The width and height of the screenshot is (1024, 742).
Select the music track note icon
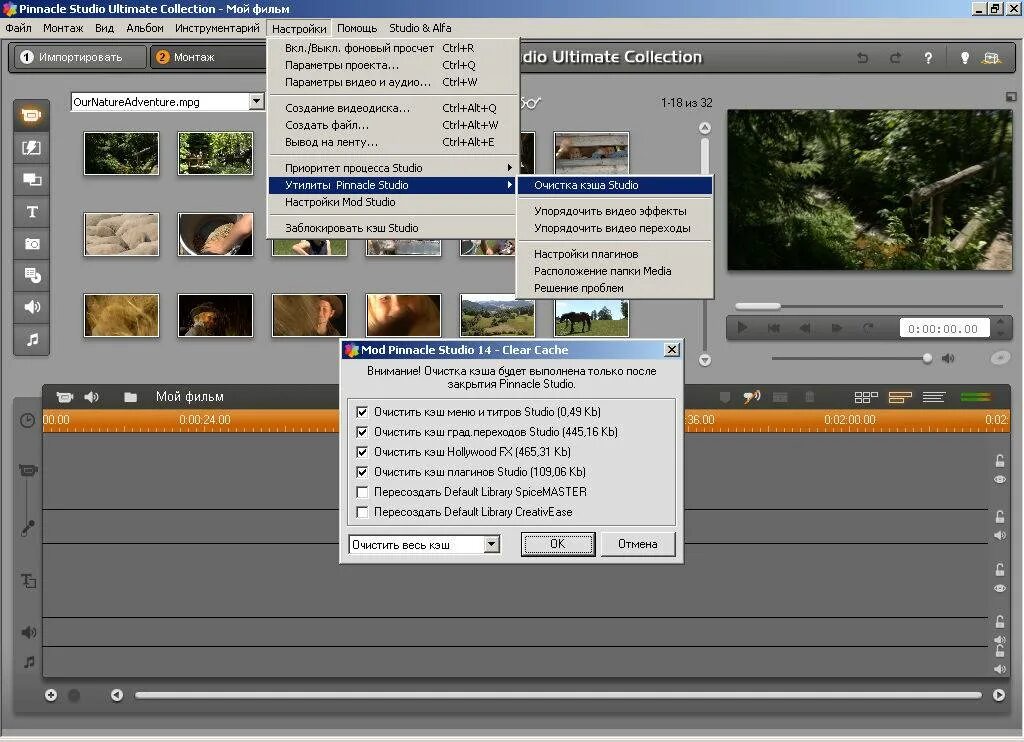[x=29, y=662]
